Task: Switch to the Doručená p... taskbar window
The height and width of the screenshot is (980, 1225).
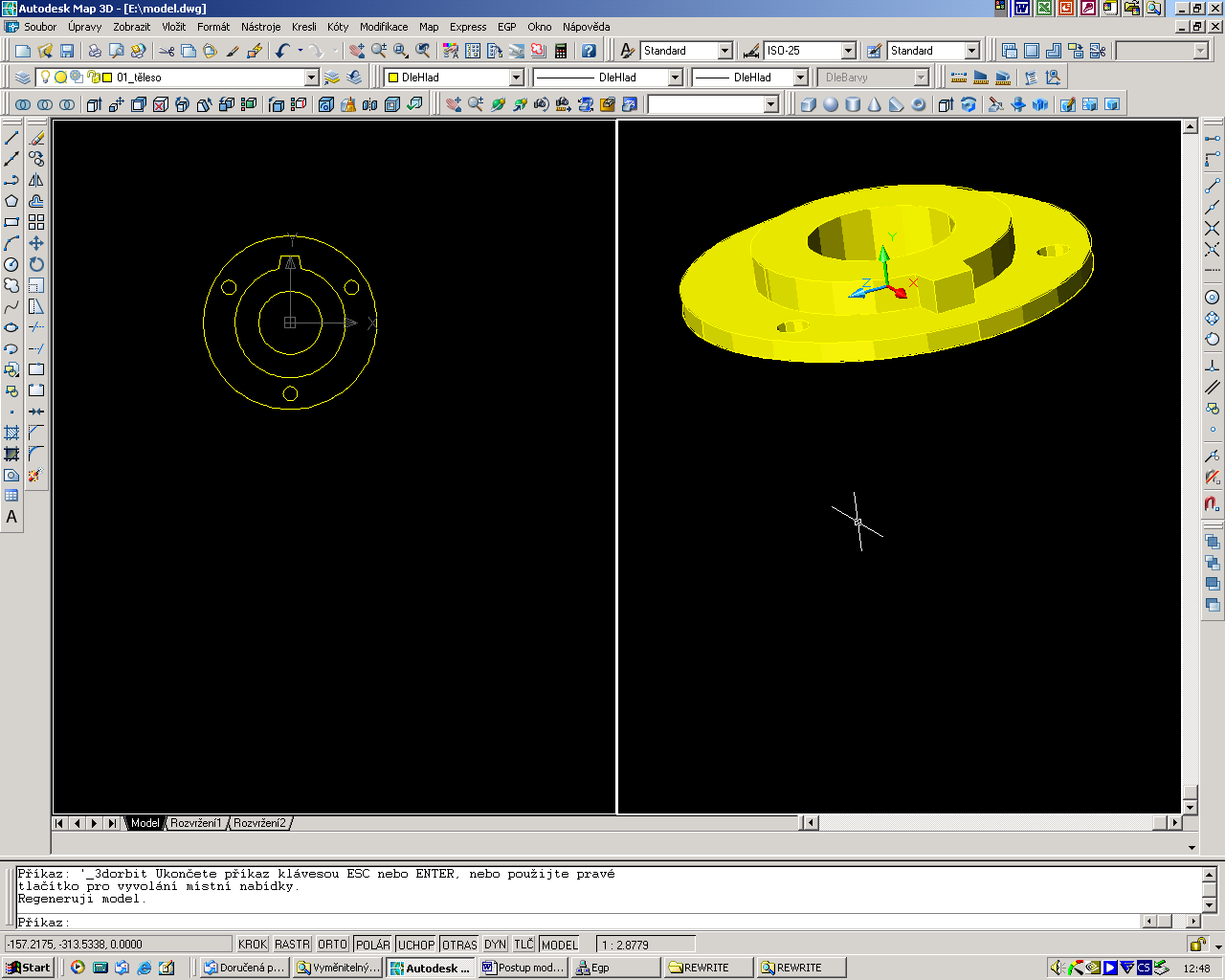Action: click(244, 968)
